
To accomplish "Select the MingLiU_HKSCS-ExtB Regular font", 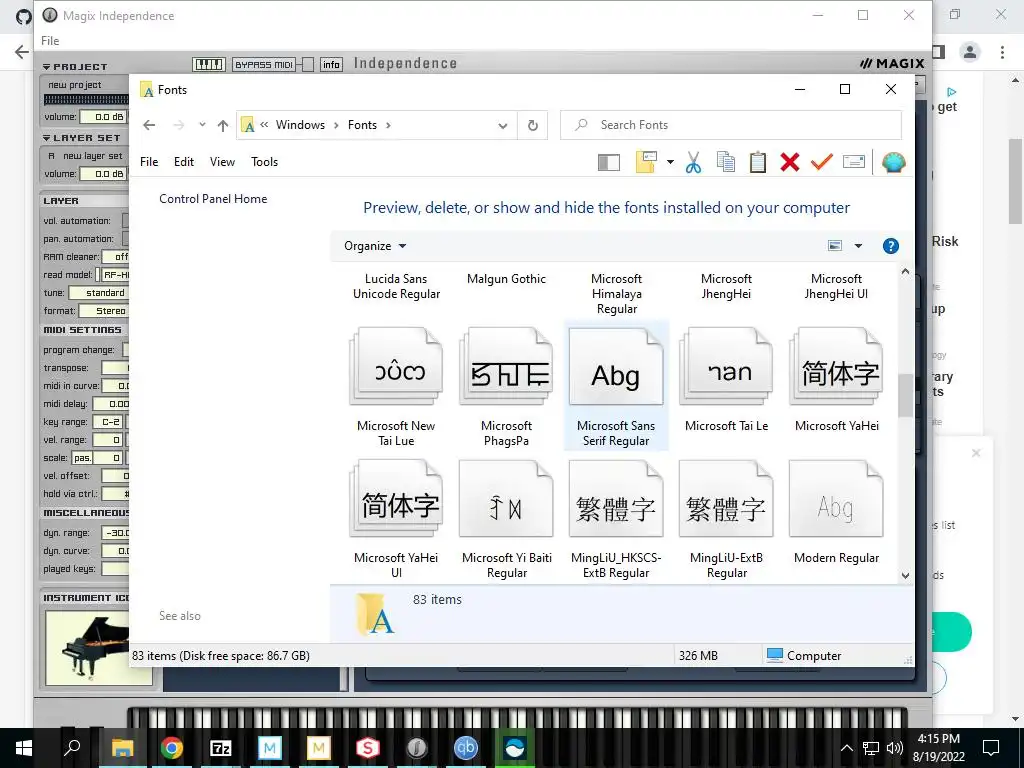I will (x=616, y=519).
